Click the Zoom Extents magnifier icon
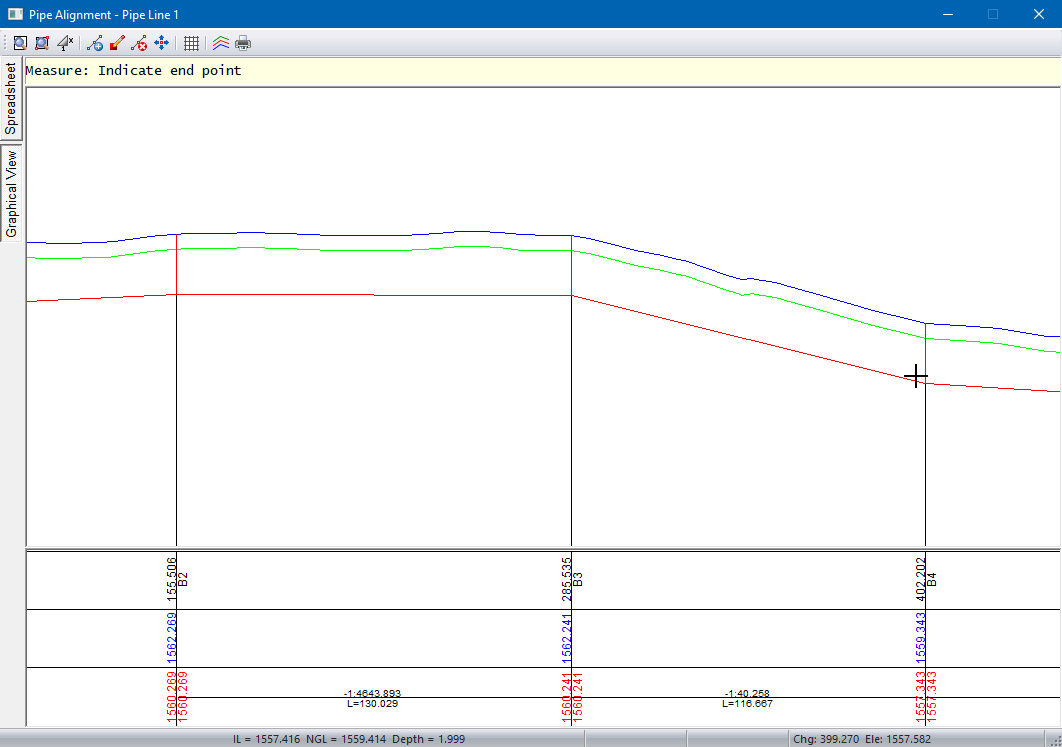1062x747 pixels. pyautogui.click(x=20, y=43)
